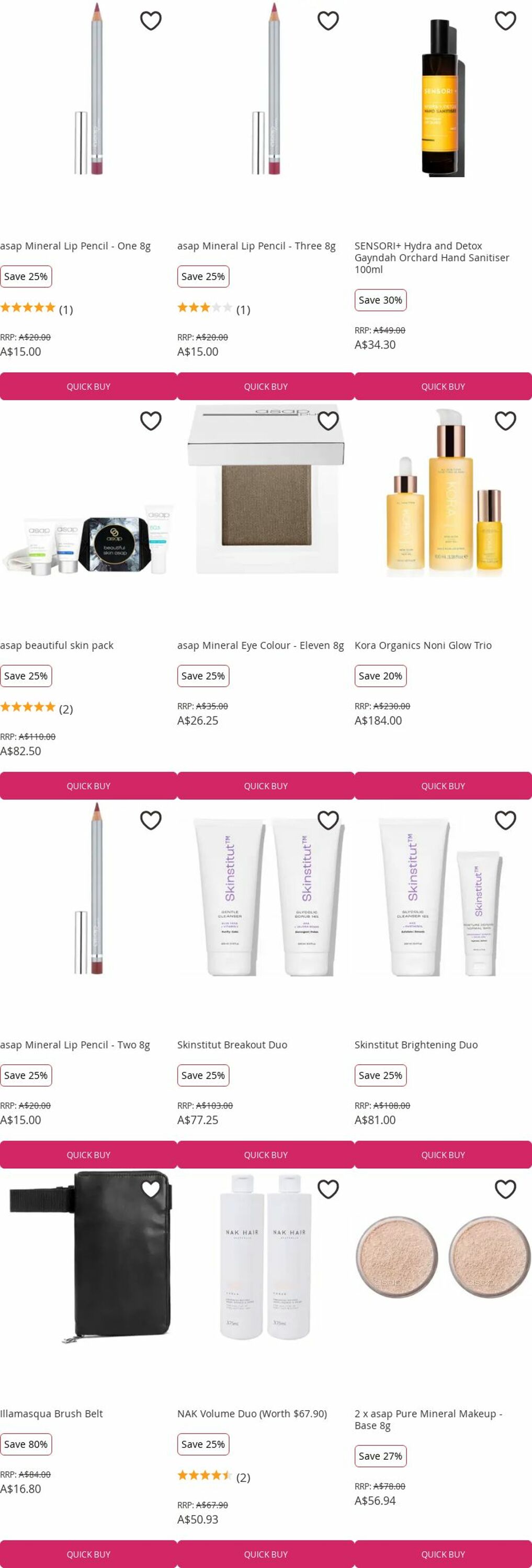Open the Illamasqua Brush Belt product image

tap(88, 1257)
